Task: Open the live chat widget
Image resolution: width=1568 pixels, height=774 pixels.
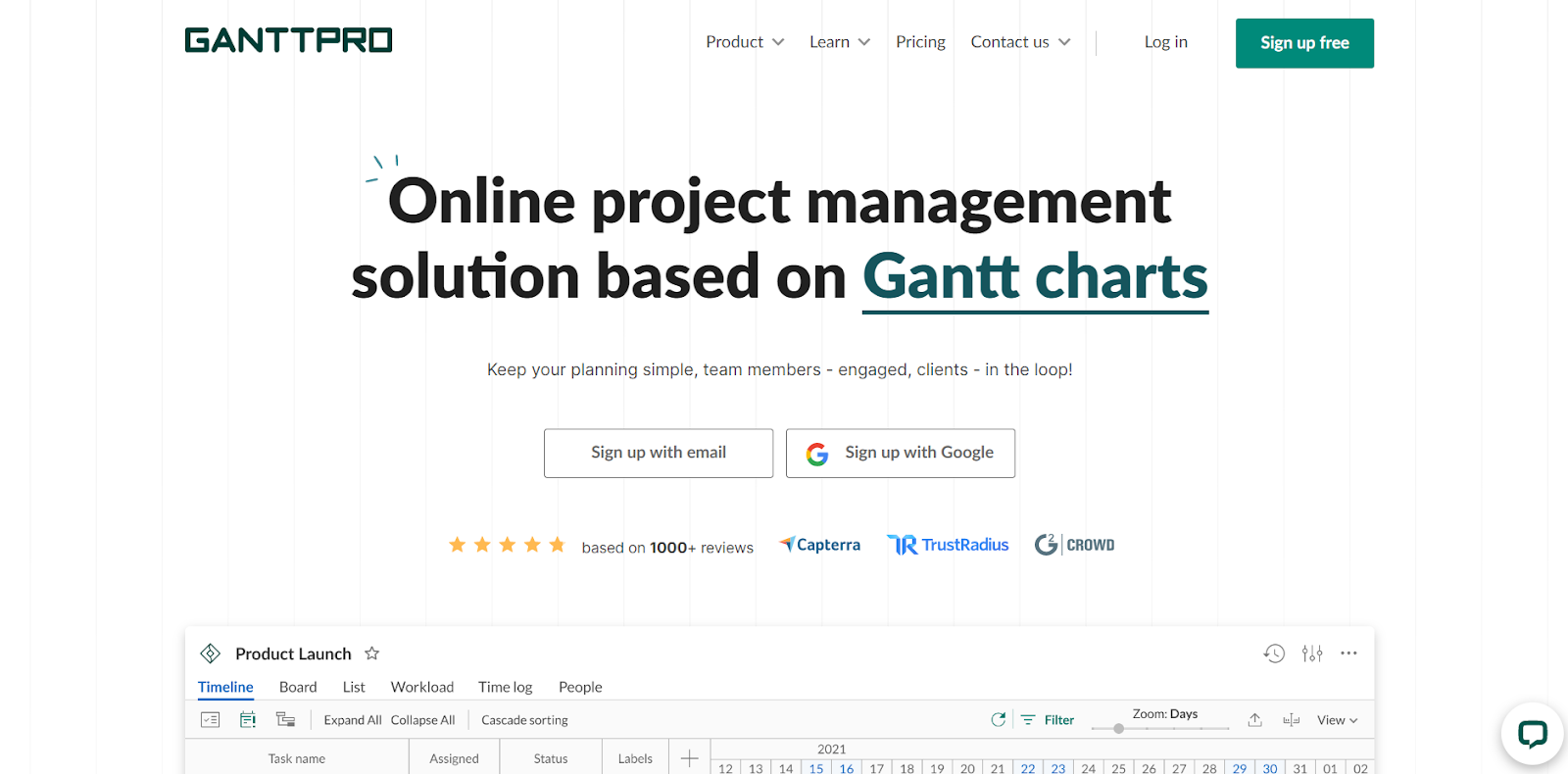Action: coord(1532,734)
